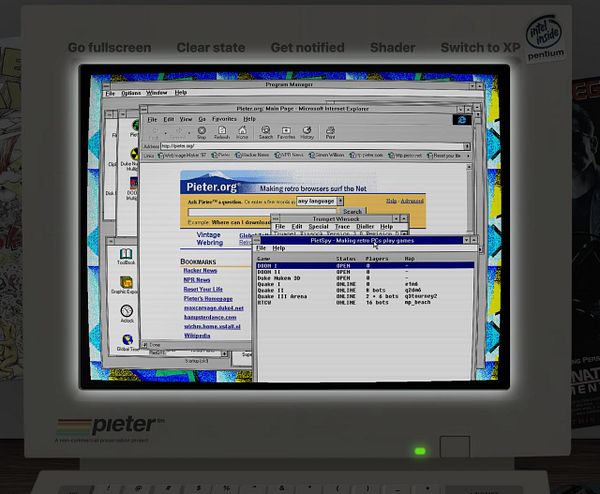Click the Shader option

click(x=393, y=47)
